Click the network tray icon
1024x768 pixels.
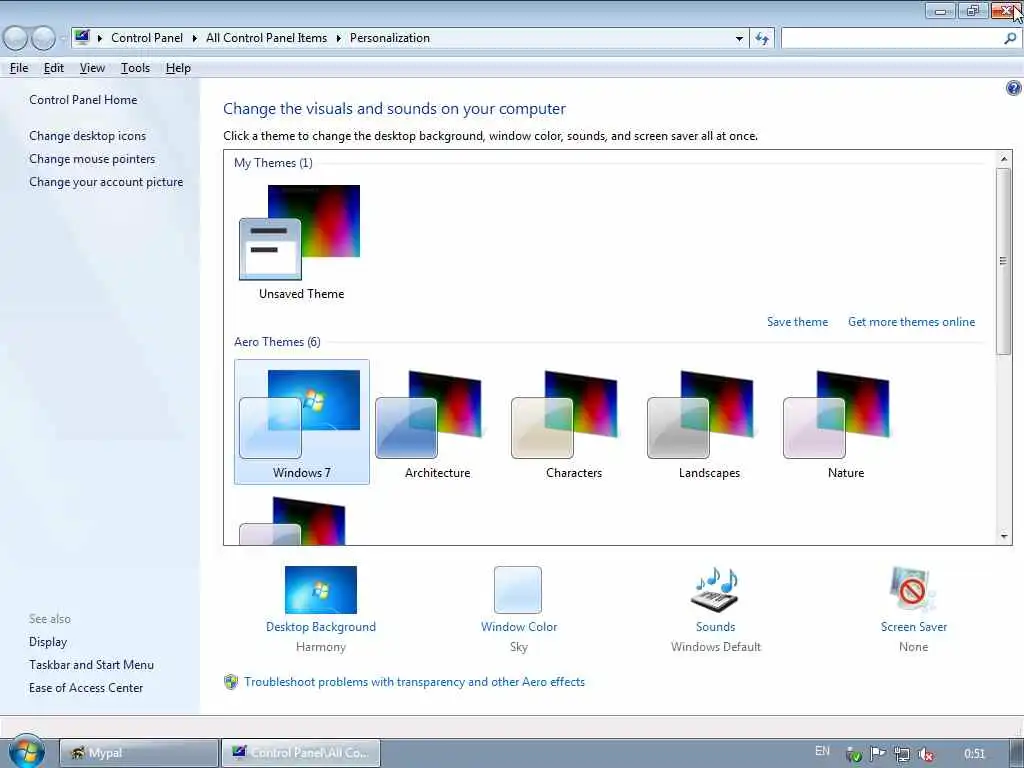pos(901,754)
